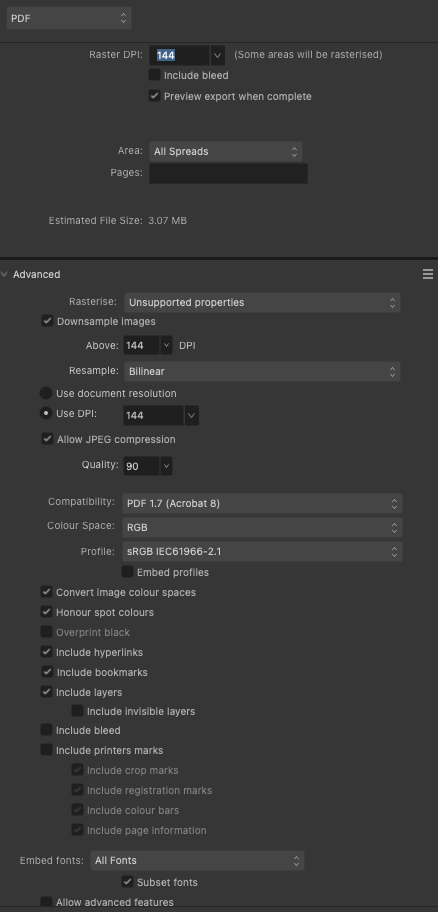
Task: Open the Embed fonts All Fonts dropdown
Action: [x=197, y=860]
